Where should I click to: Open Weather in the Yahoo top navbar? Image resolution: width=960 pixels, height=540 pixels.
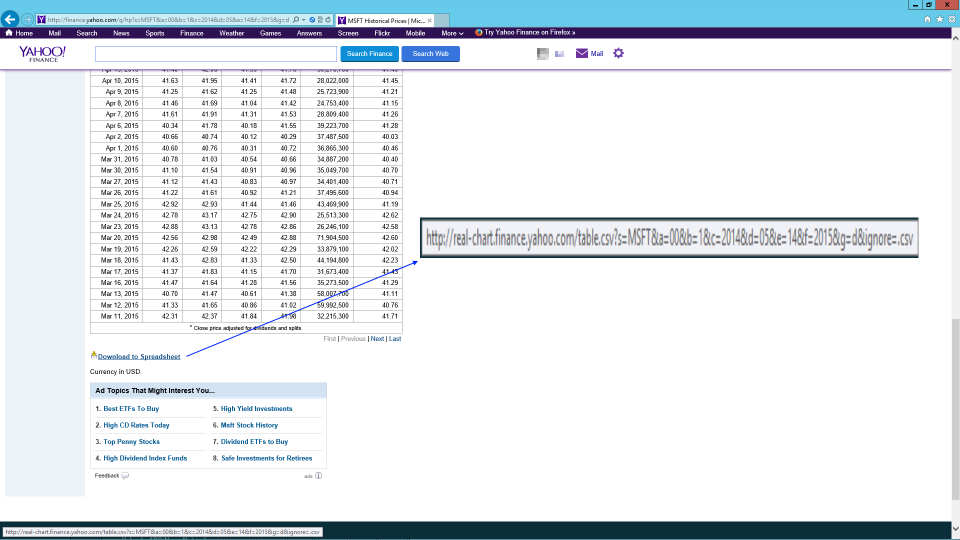coord(231,33)
